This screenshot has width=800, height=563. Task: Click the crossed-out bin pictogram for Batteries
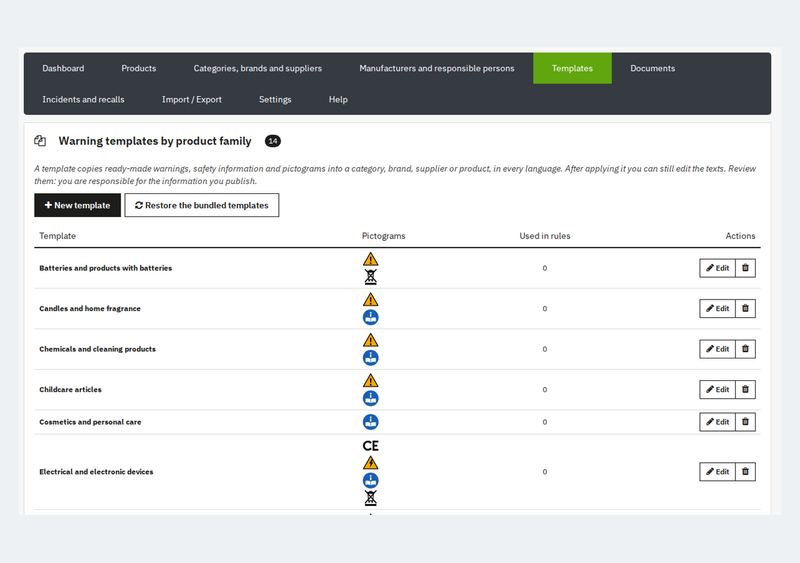(x=370, y=277)
